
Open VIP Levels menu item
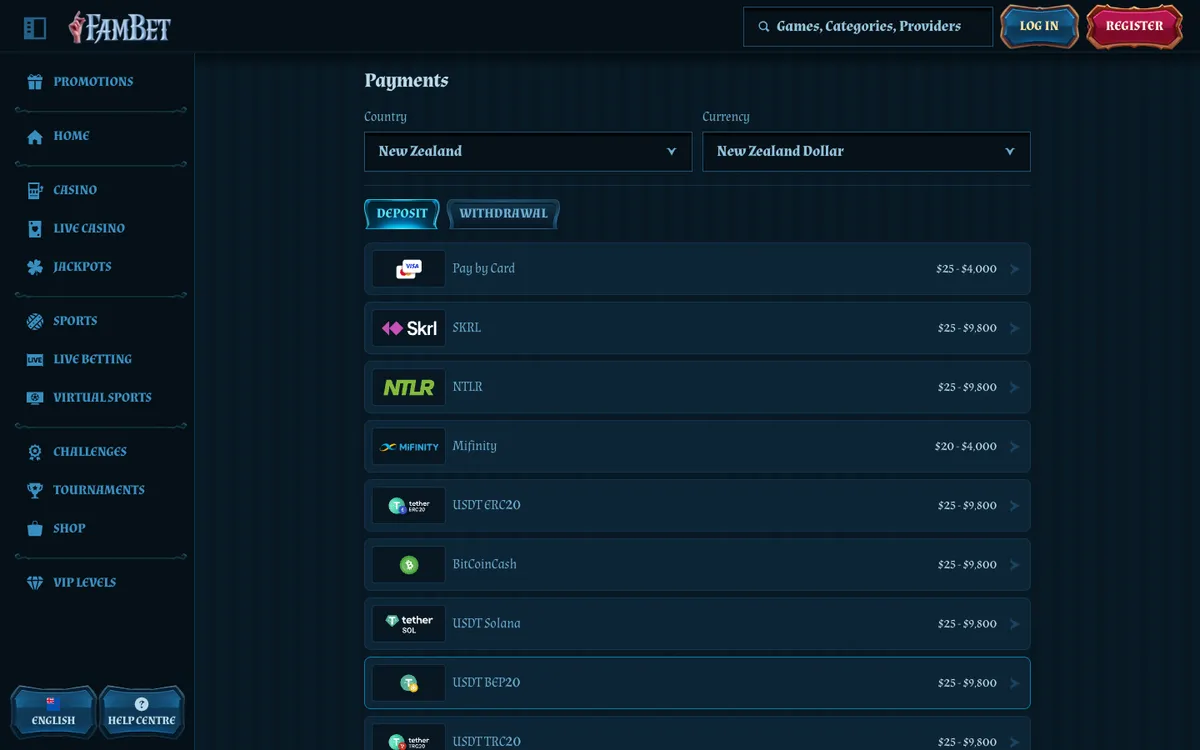(x=85, y=583)
